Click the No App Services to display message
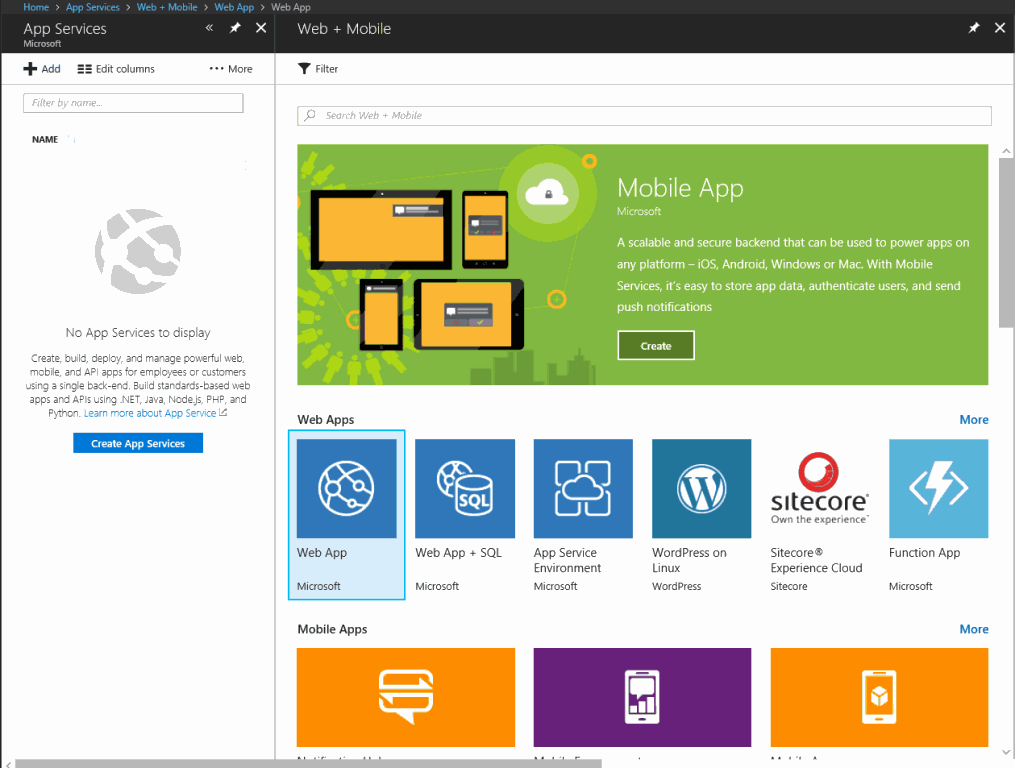The height and width of the screenshot is (768, 1015). 138,333
